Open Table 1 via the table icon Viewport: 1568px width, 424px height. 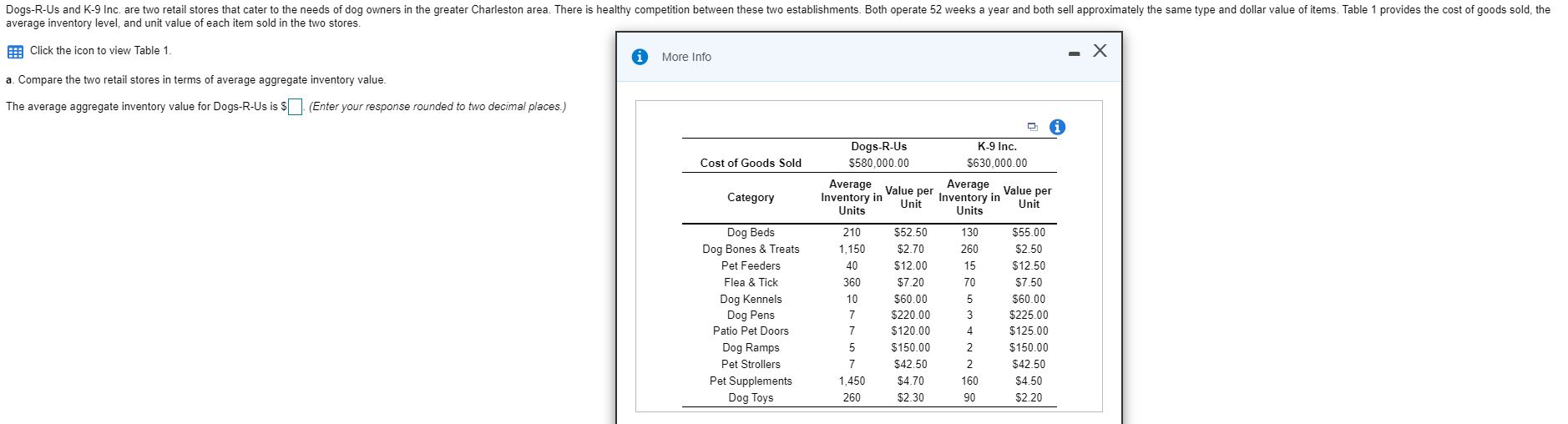(15, 52)
